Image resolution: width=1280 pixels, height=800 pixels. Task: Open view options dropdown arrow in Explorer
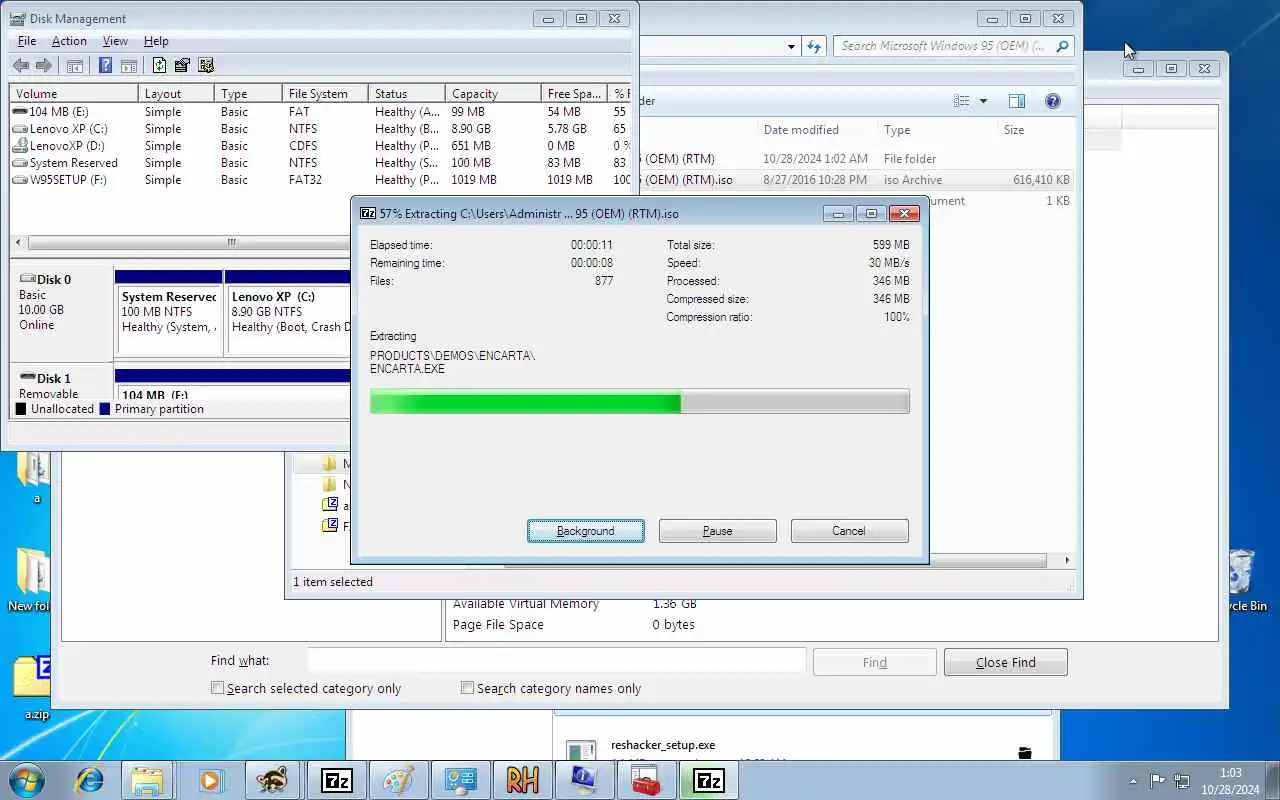click(x=983, y=101)
